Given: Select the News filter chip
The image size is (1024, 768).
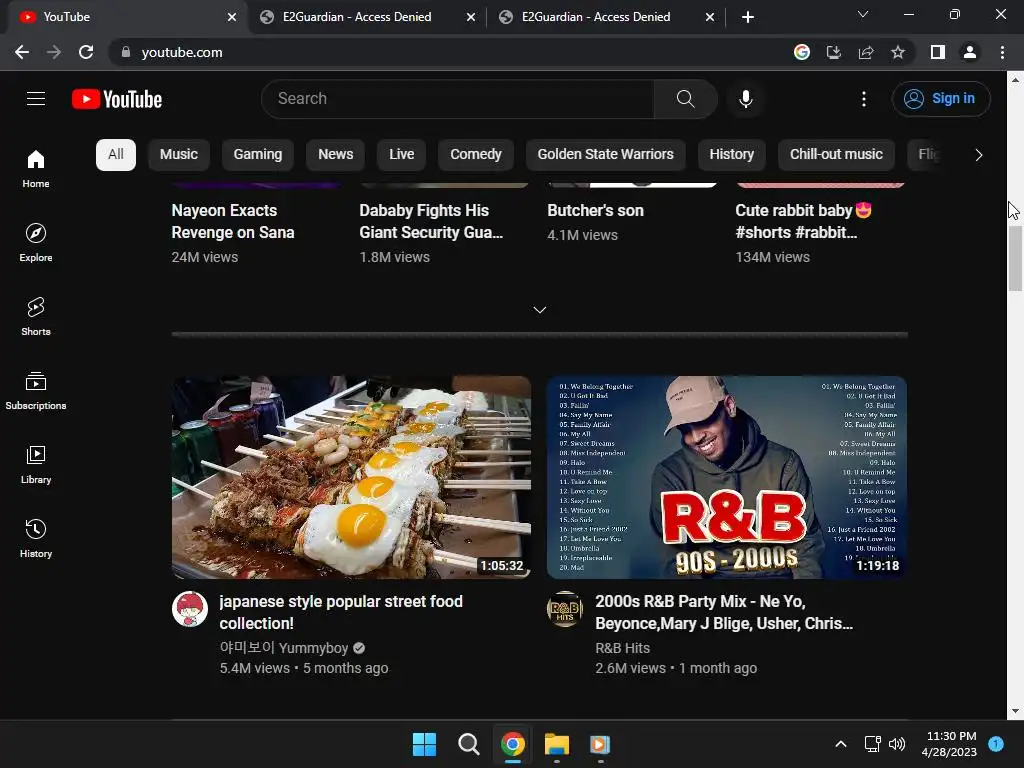Looking at the screenshot, I should click(x=335, y=155).
